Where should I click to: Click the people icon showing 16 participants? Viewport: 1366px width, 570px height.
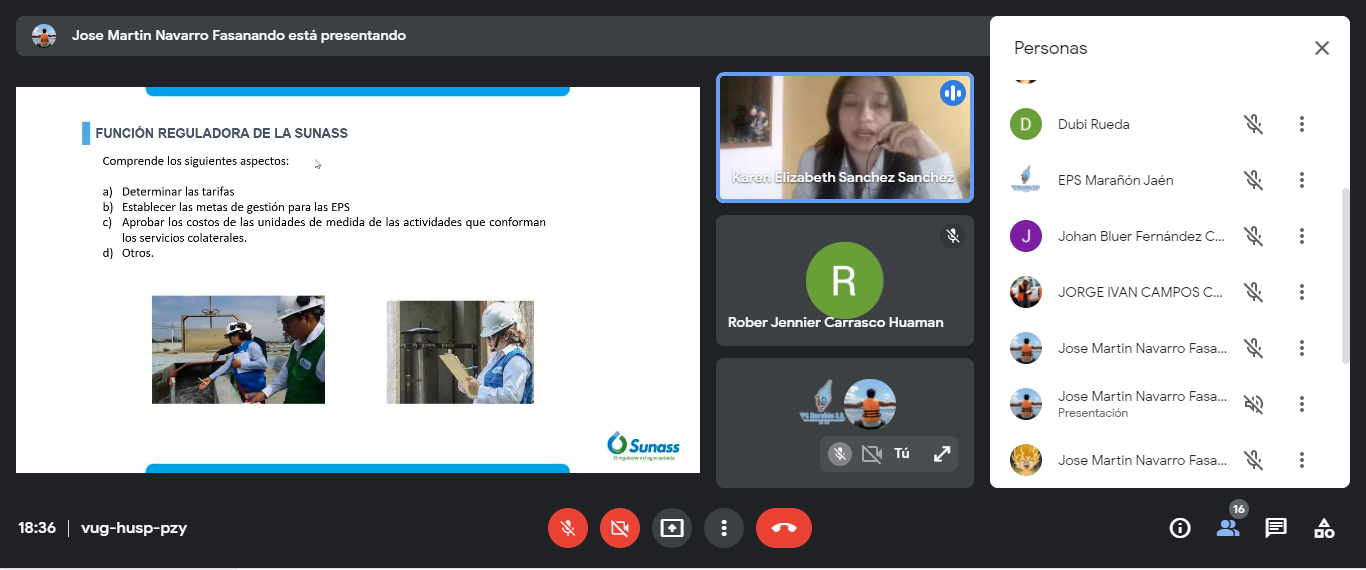[x=1228, y=527]
